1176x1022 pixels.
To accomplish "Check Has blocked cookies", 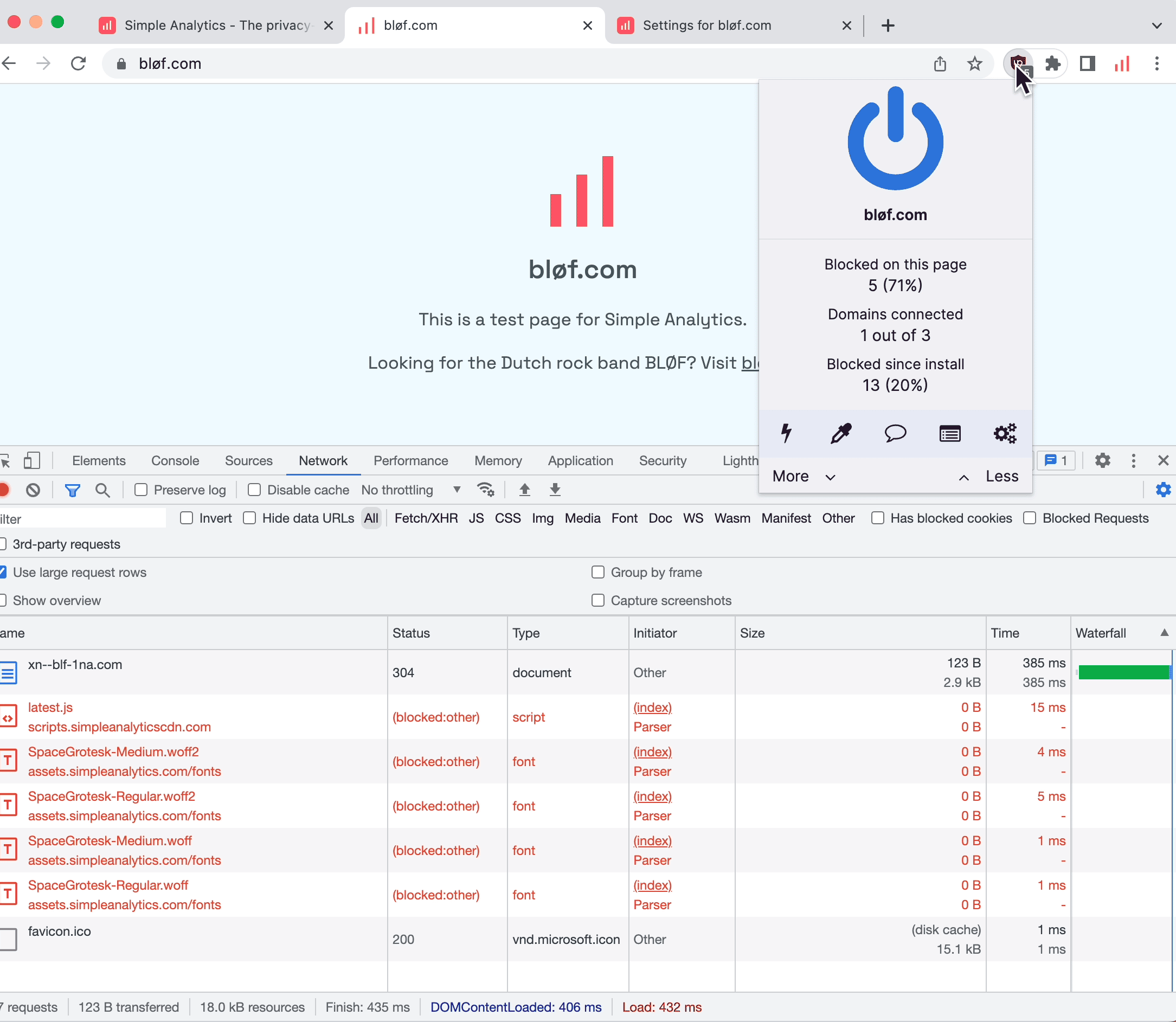I will pos(878,518).
